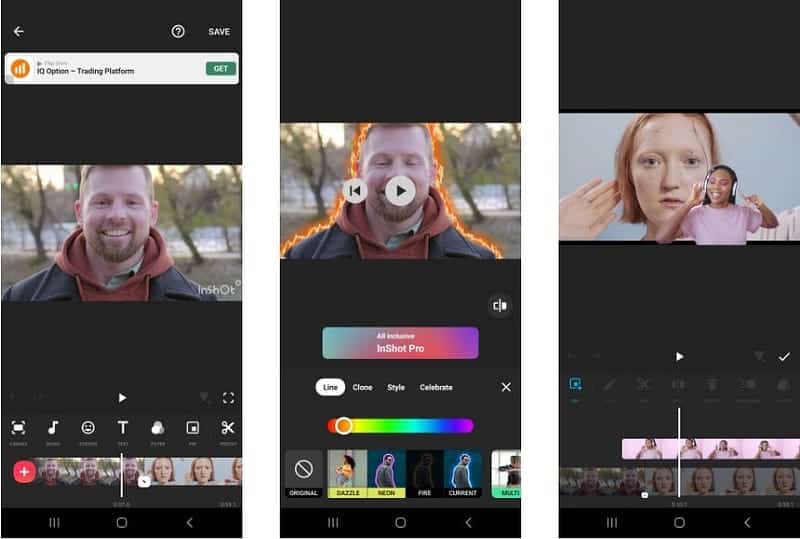This screenshot has height=539, width=800.
Task: Open the Music tool with note icon
Action: 53,430
